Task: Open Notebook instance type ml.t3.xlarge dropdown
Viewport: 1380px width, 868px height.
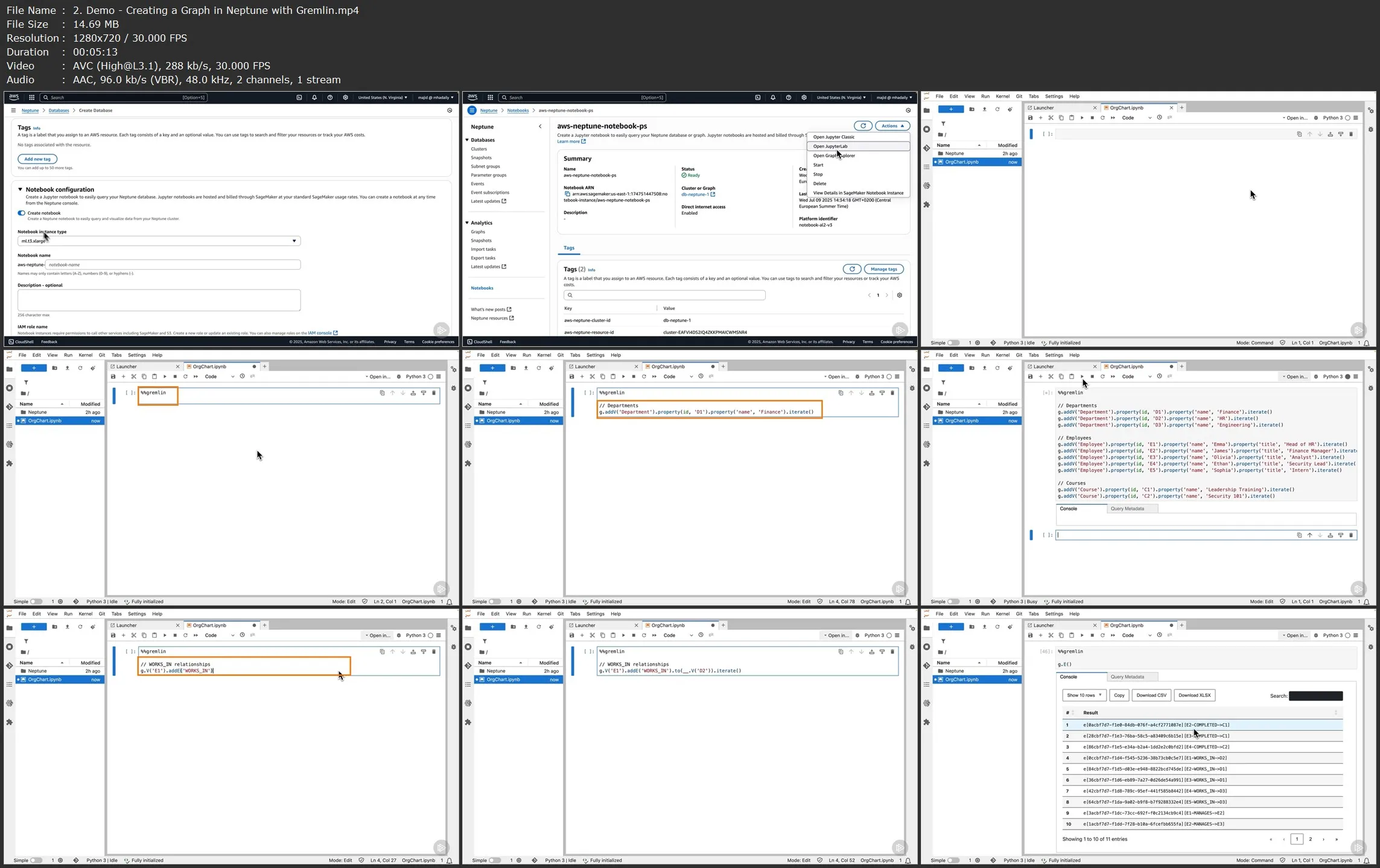Action: point(159,241)
